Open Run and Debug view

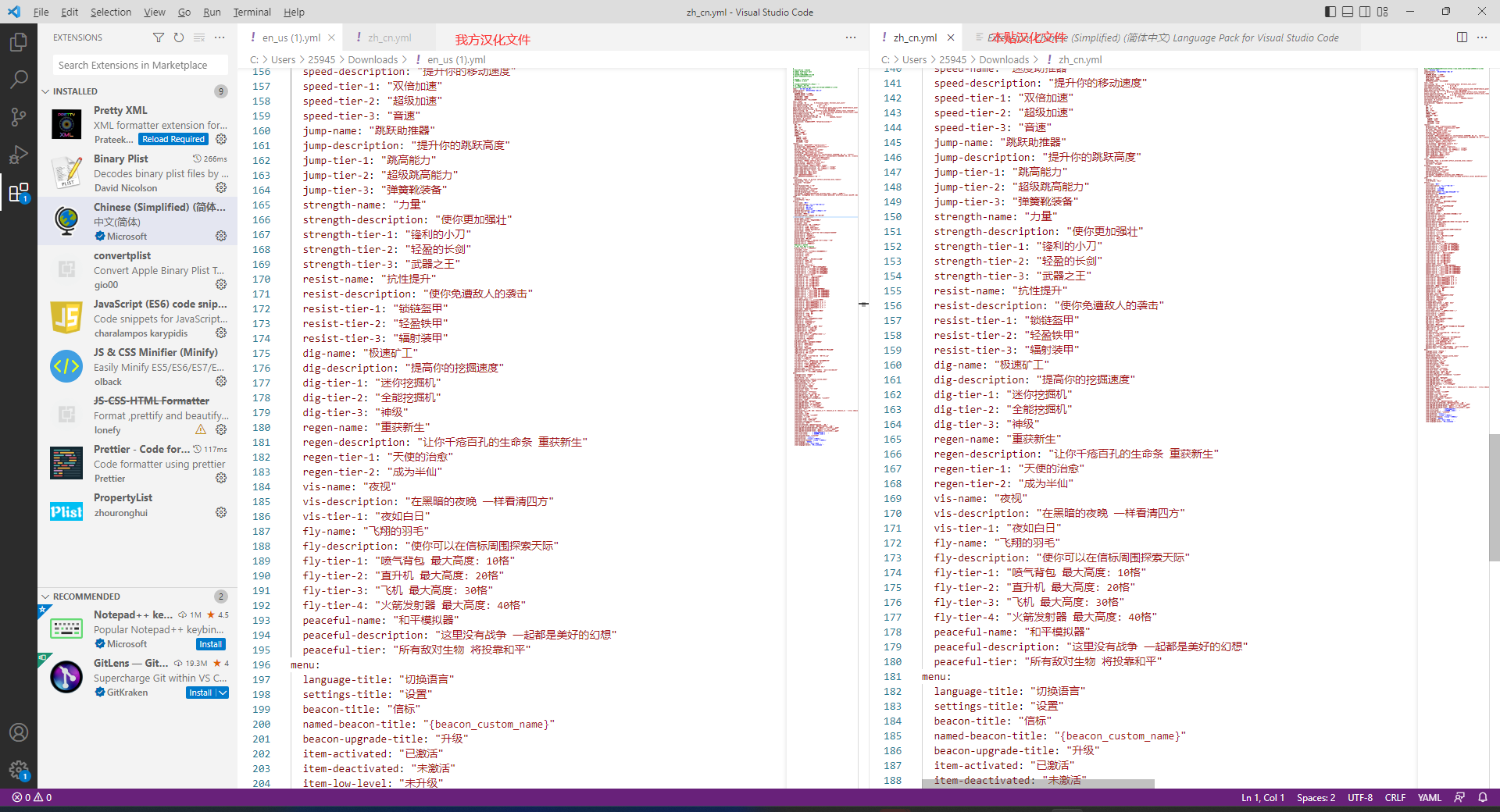pos(19,155)
